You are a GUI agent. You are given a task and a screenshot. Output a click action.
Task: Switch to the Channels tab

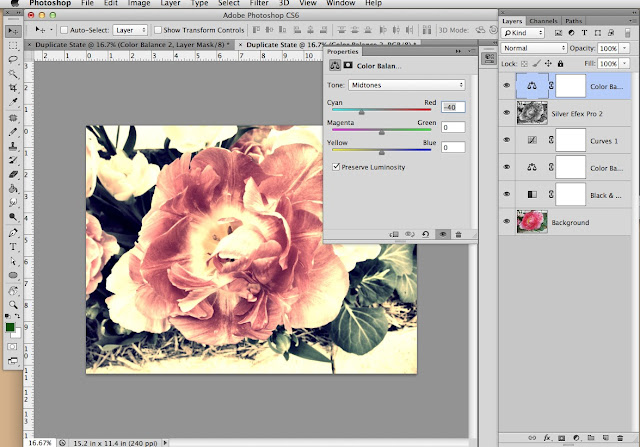pos(543,19)
